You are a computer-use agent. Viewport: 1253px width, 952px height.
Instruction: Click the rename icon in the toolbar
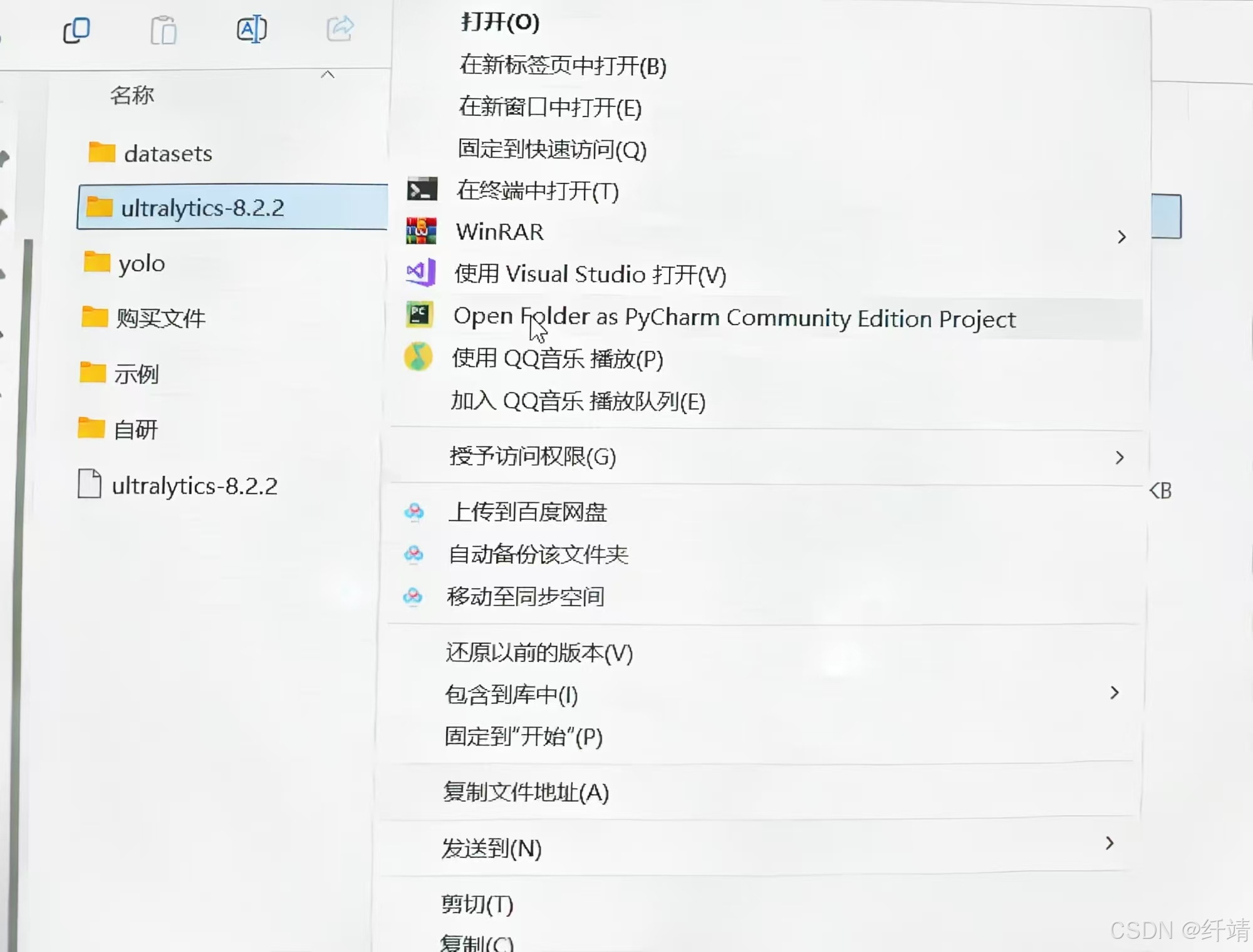tap(251, 29)
